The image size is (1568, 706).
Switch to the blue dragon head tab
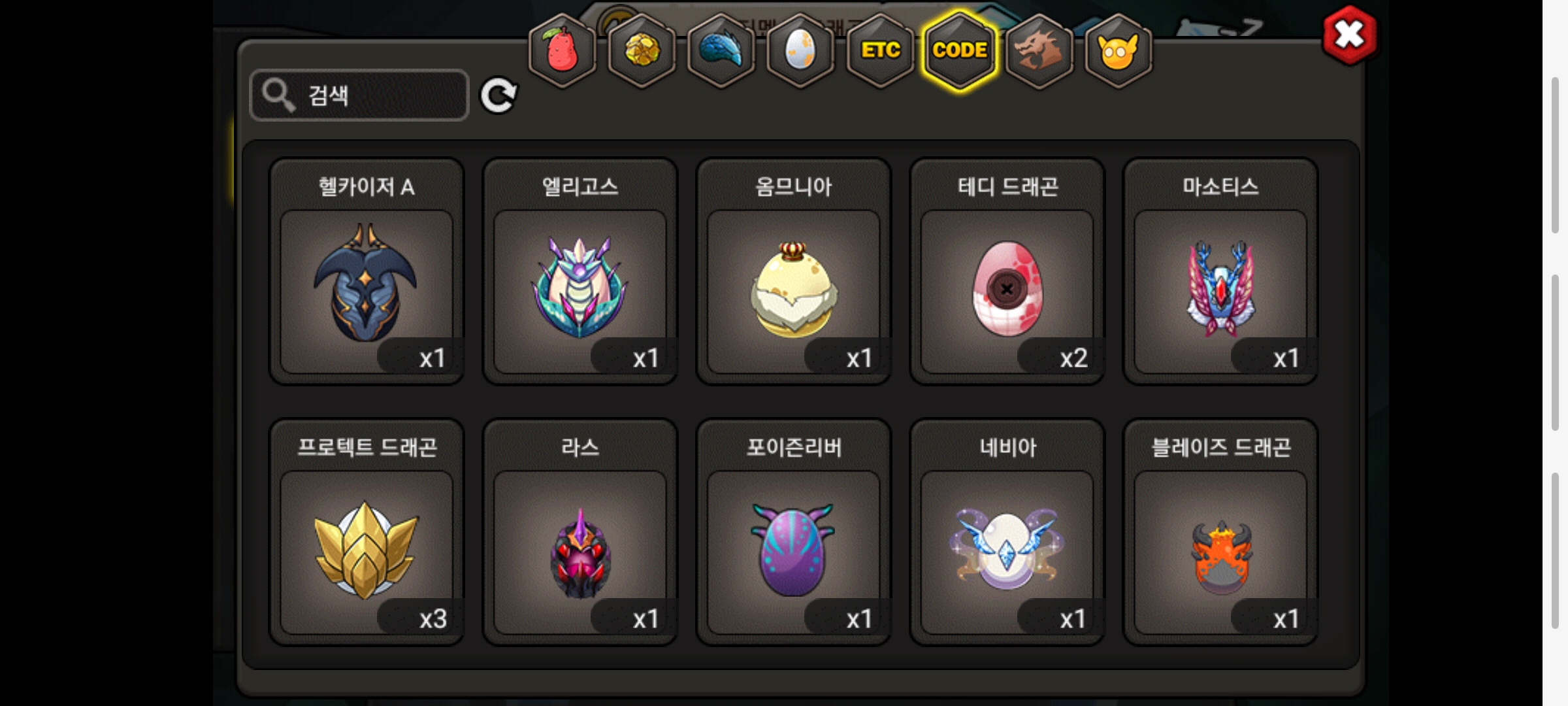[x=721, y=50]
